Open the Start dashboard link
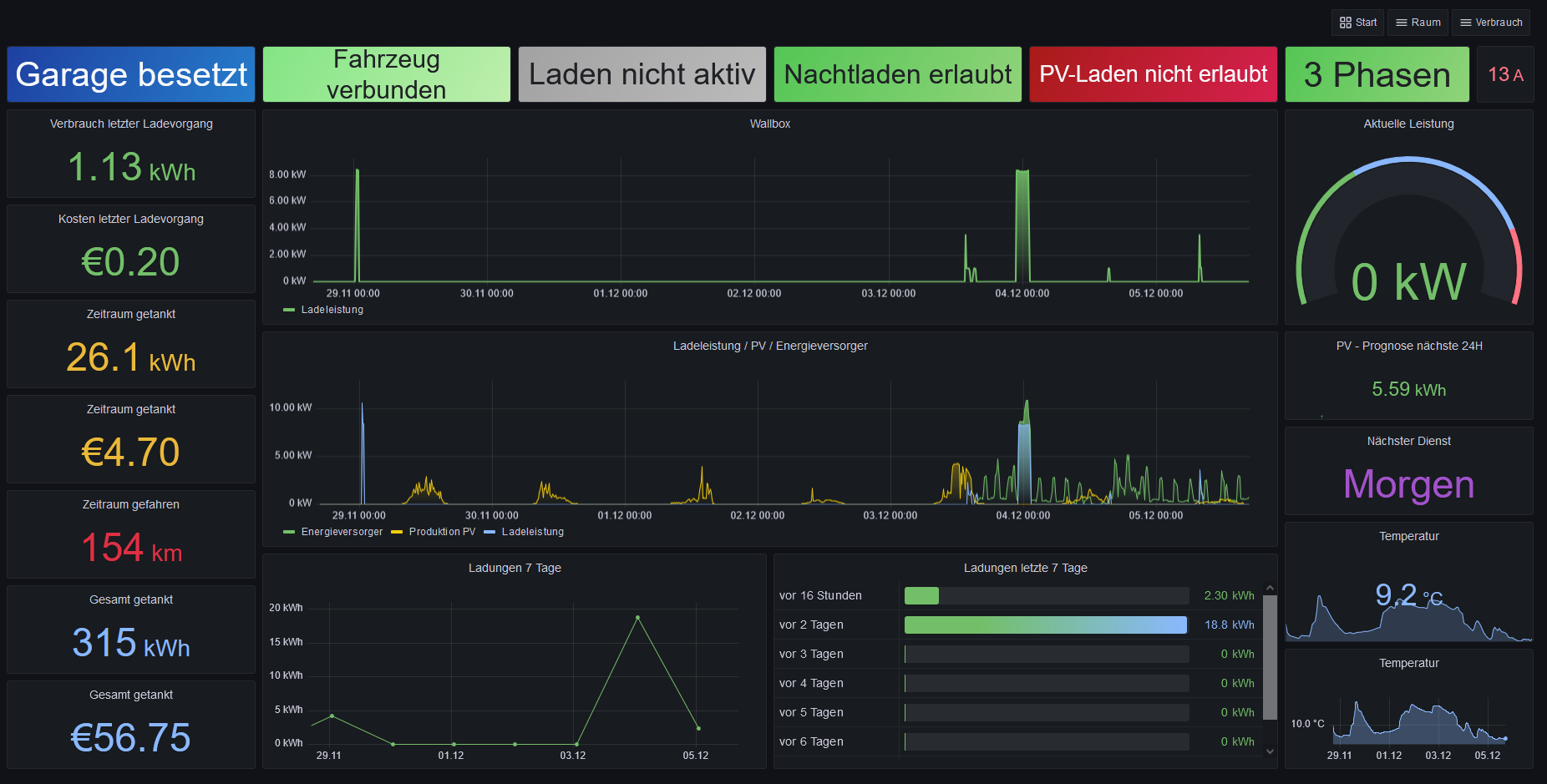The image size is (1547, 784). (1357, 23)
